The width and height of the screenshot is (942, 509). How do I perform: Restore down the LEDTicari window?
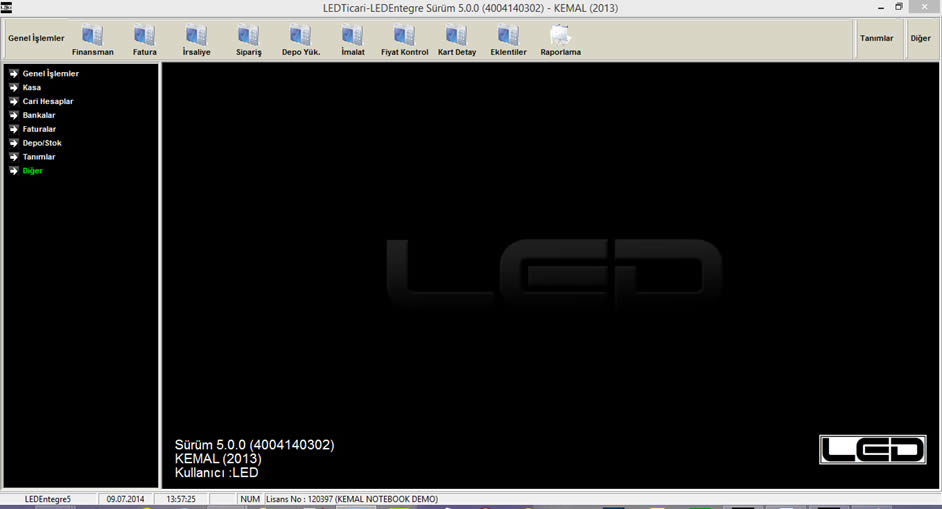899,7
